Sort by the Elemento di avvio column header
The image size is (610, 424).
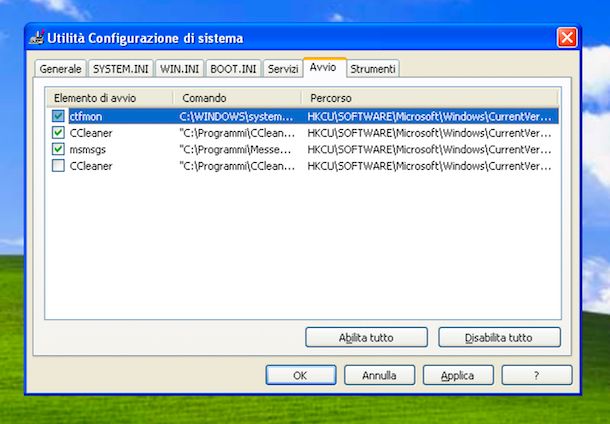[x=109, y=98]
